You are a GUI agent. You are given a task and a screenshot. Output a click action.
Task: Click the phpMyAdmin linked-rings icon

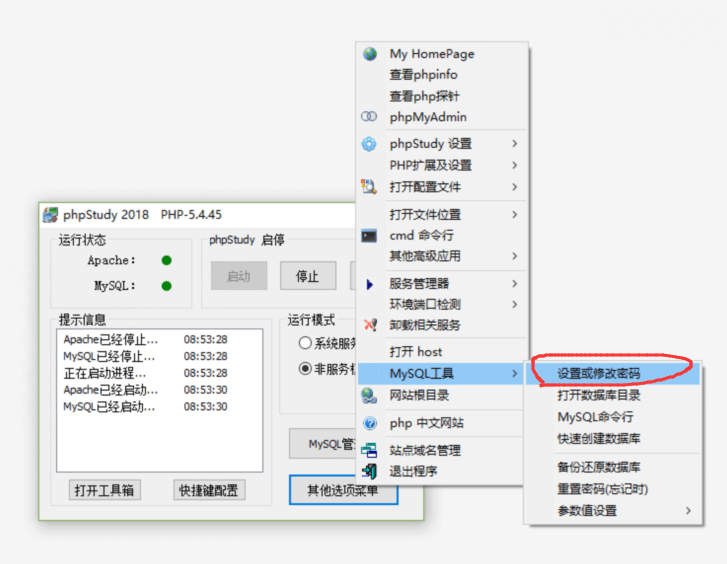click(369, 116)
